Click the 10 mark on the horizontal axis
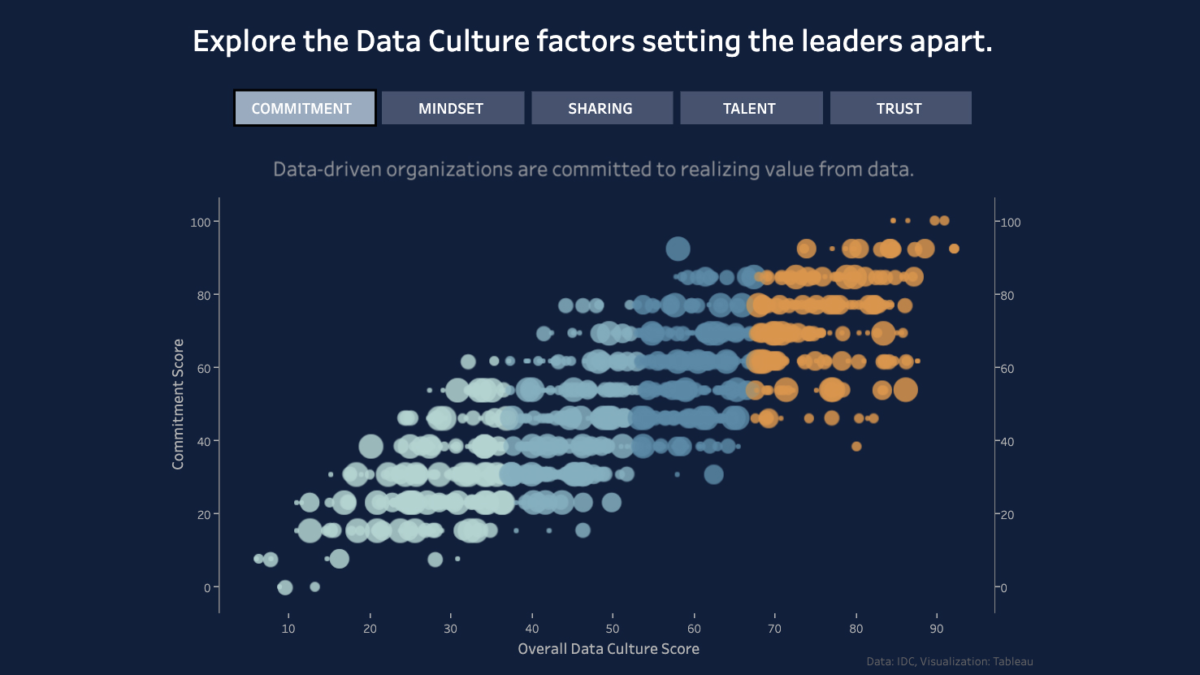 point(288,628)
